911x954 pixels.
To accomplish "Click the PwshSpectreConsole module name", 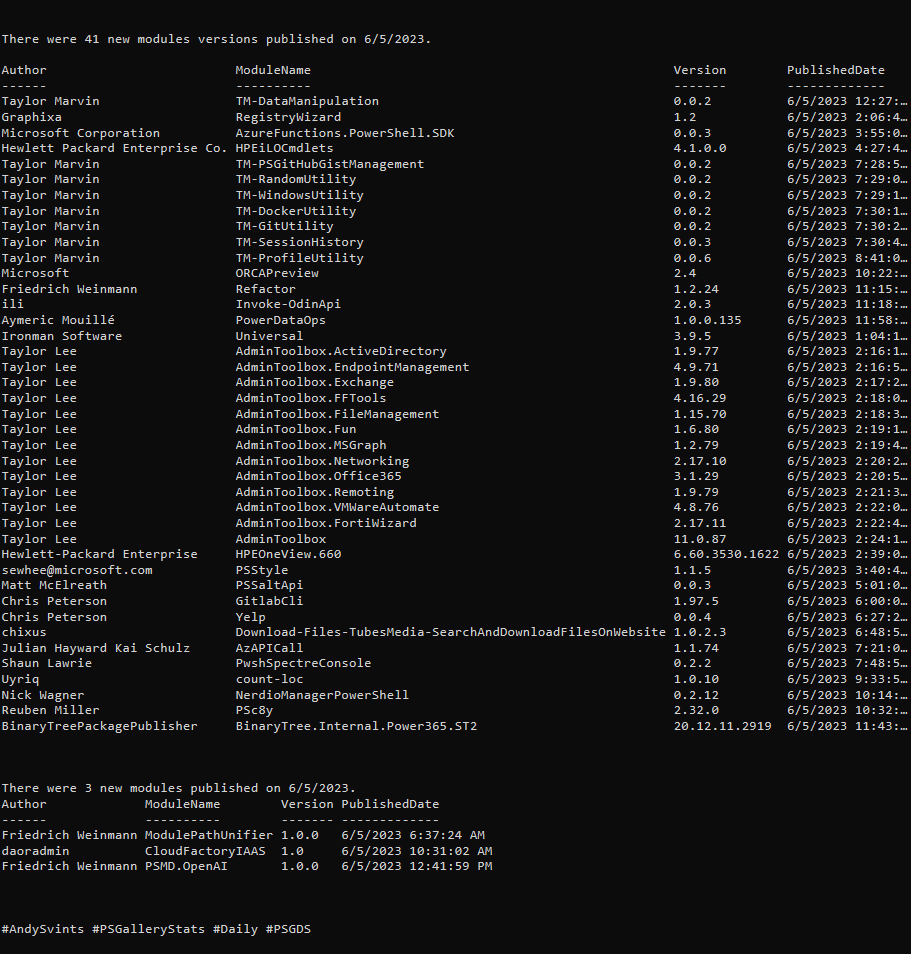I will click(304, 663).
